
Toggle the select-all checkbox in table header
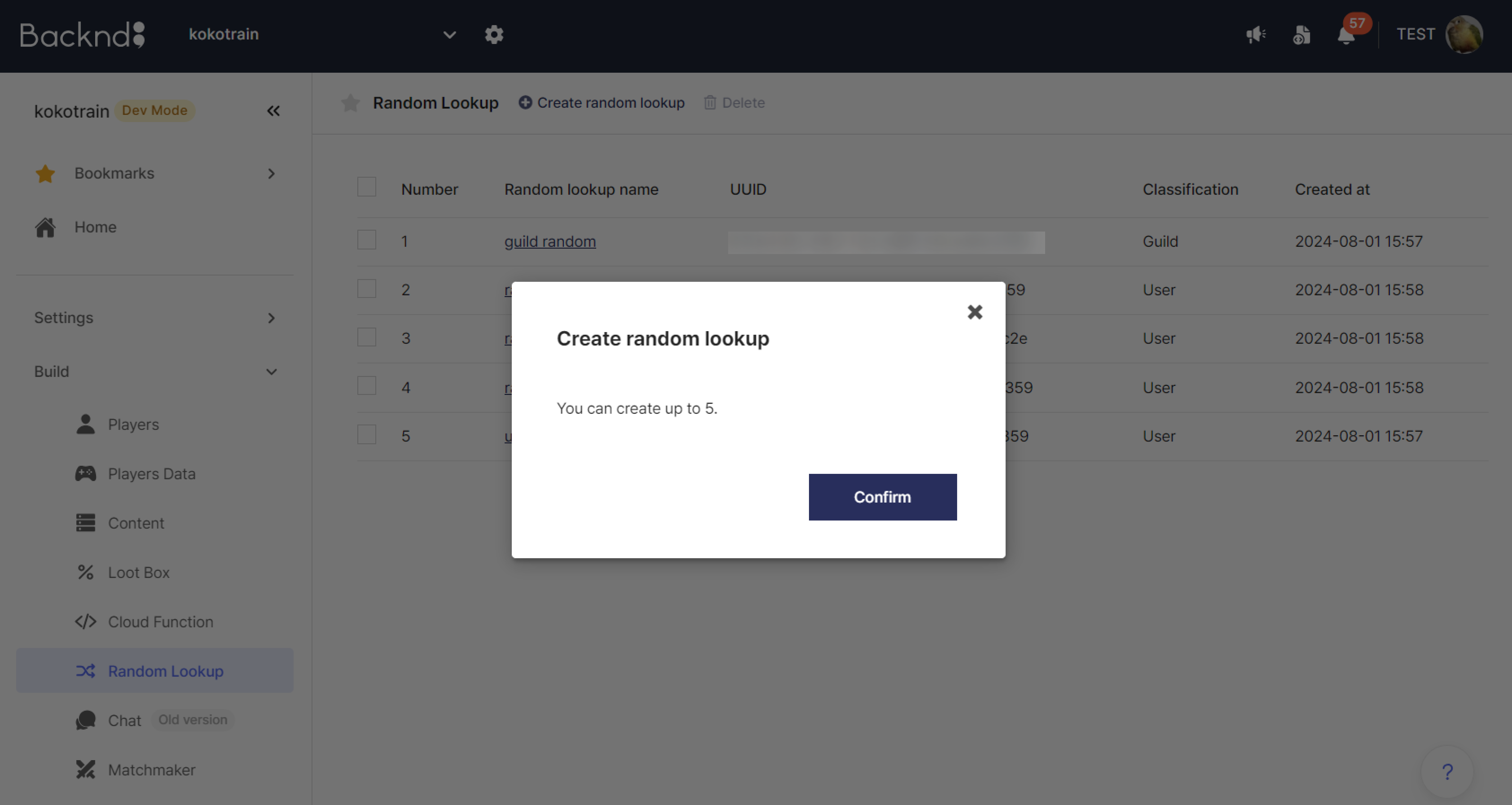click(366, 187)
